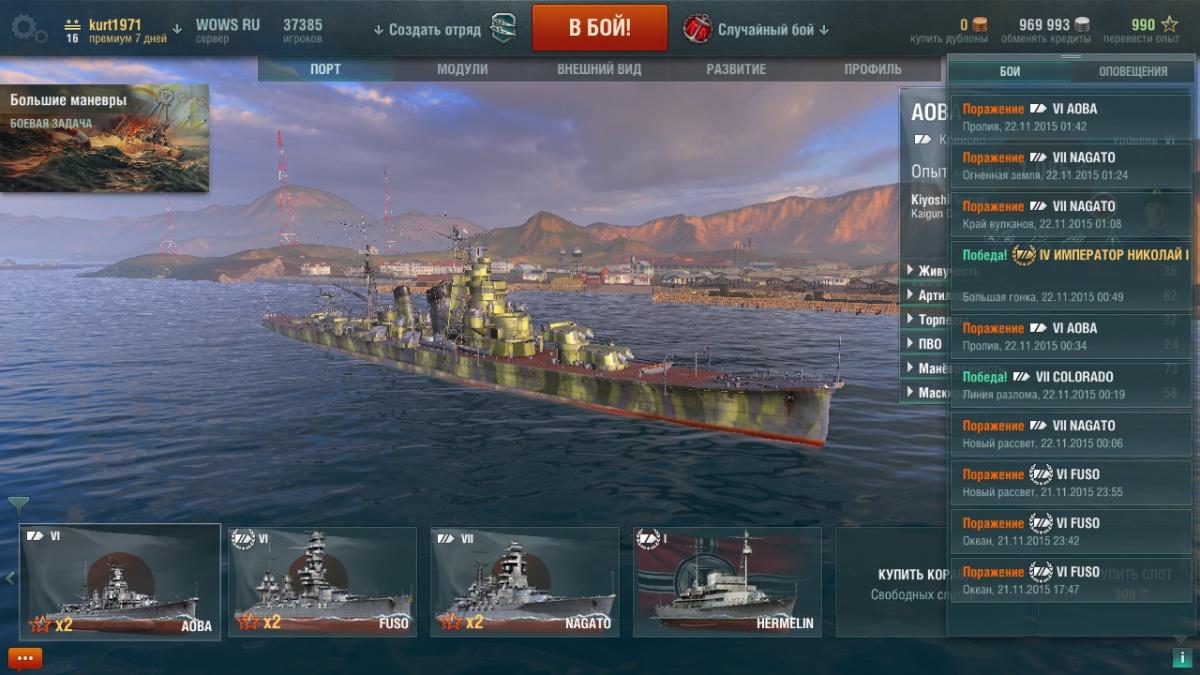
Task: Open the orange chat button
Action: [25, 659]
